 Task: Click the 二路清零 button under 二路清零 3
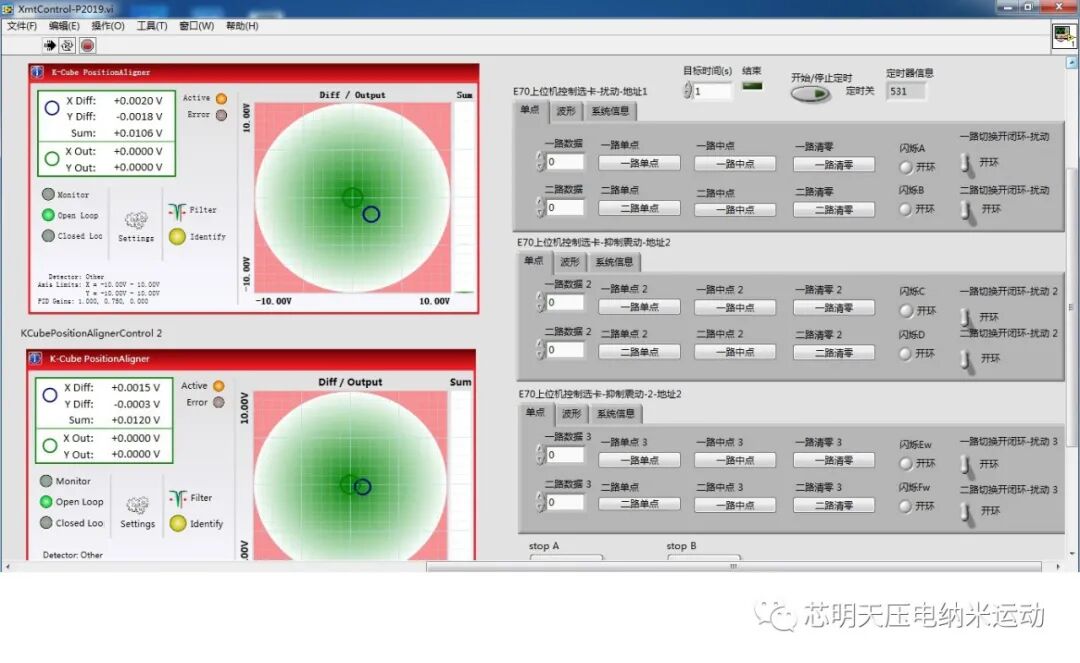[833, 505]
